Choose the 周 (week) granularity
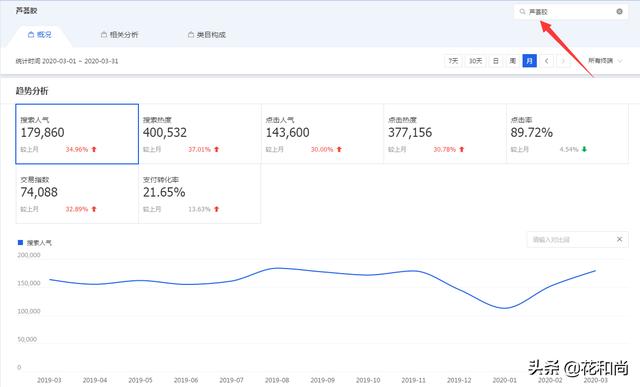Image resolution: width=640 pixels, height=387 pixels. [x=513, y=61]
